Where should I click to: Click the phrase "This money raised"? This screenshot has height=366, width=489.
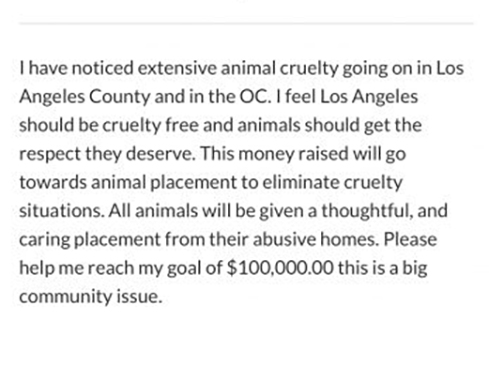(x=275, y=154)
